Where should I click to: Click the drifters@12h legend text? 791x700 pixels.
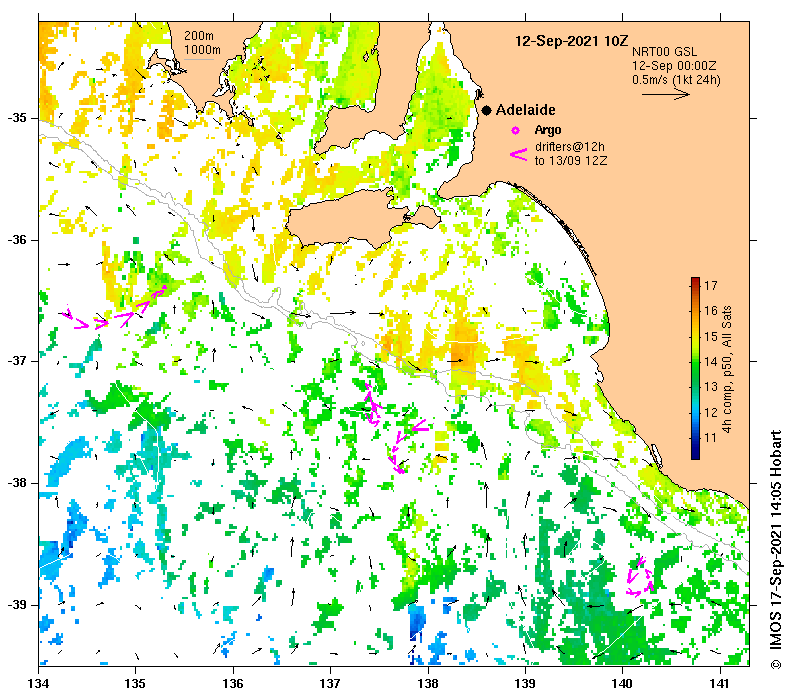coord(570,147)
